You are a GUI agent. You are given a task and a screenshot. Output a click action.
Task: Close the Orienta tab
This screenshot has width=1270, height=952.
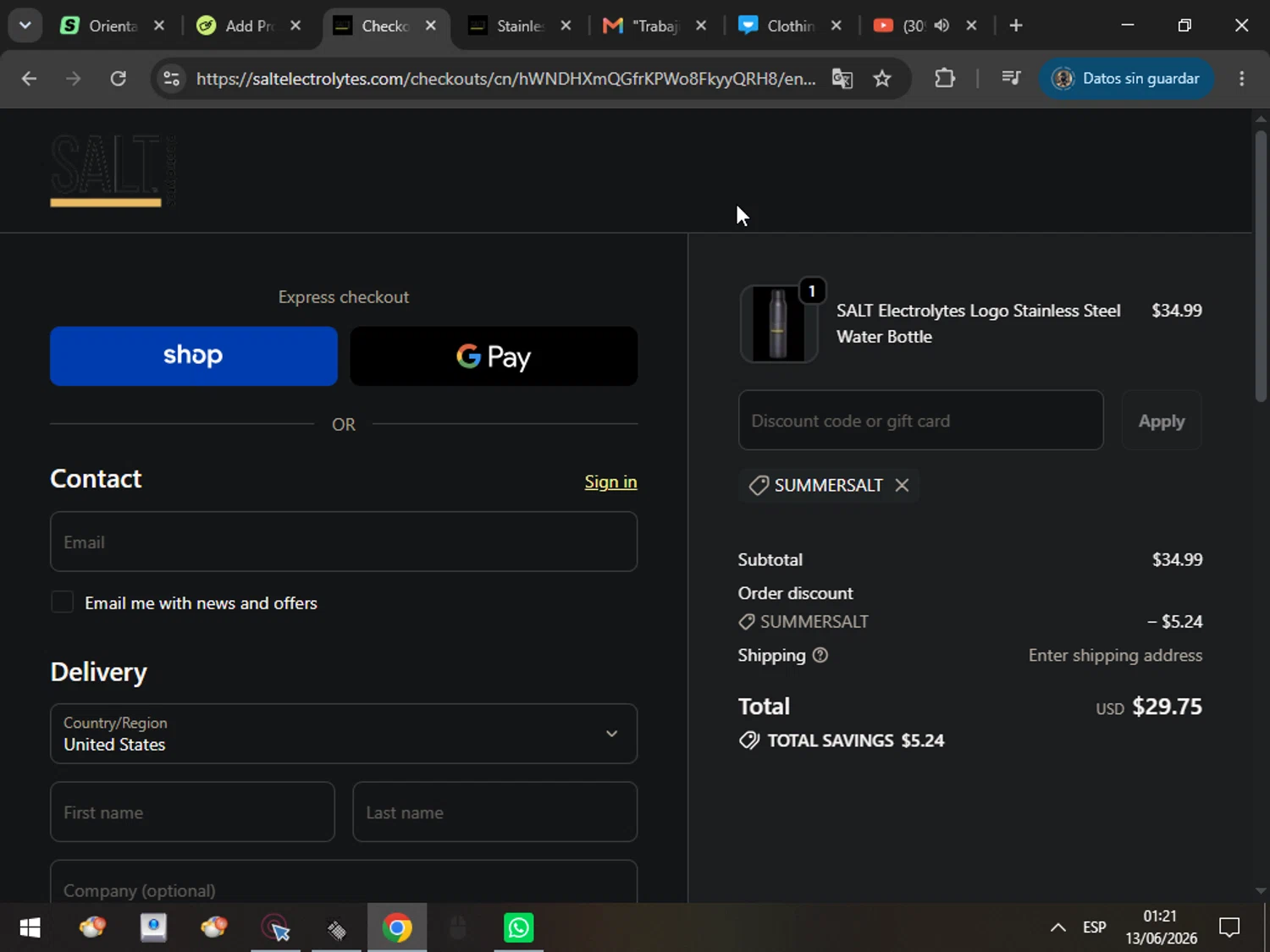(158, 25)
